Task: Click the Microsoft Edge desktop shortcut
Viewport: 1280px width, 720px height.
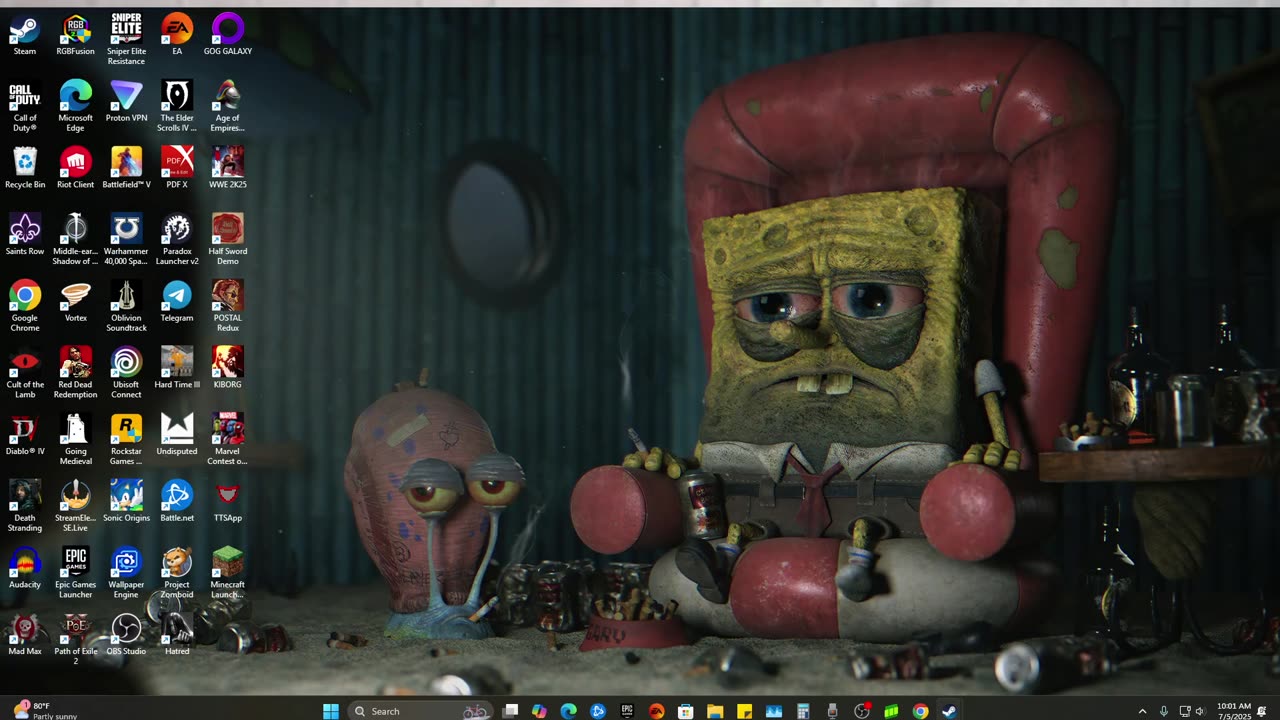Action: (x=75, y=107)
